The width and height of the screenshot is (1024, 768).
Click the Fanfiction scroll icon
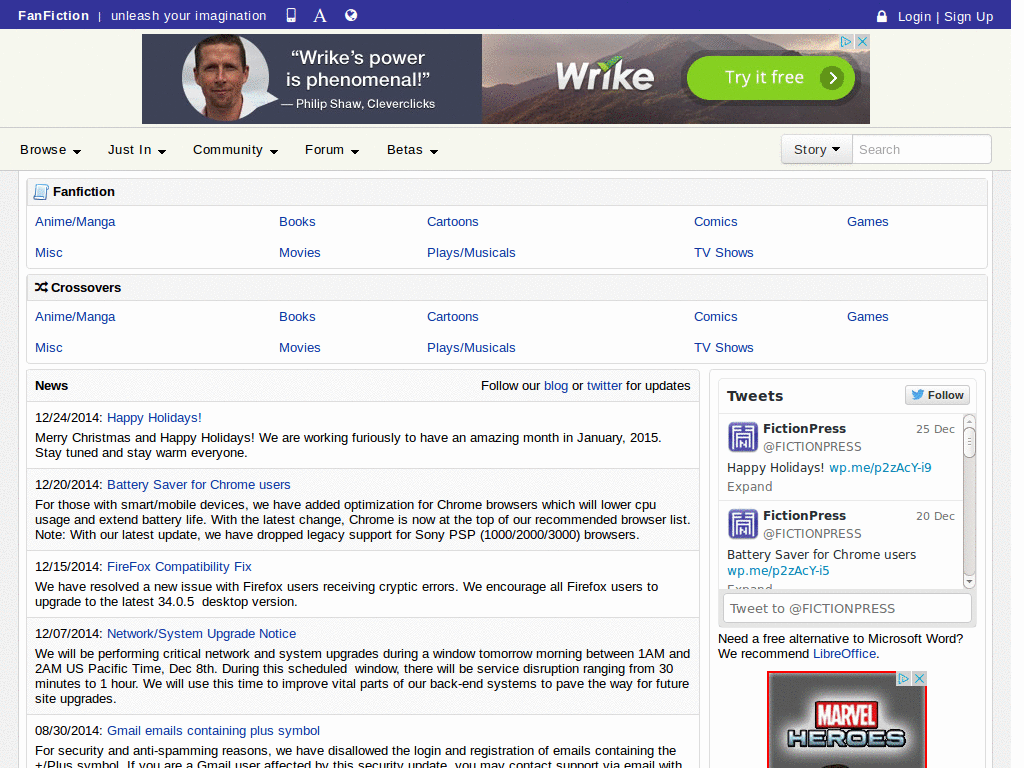coord(41,191)
